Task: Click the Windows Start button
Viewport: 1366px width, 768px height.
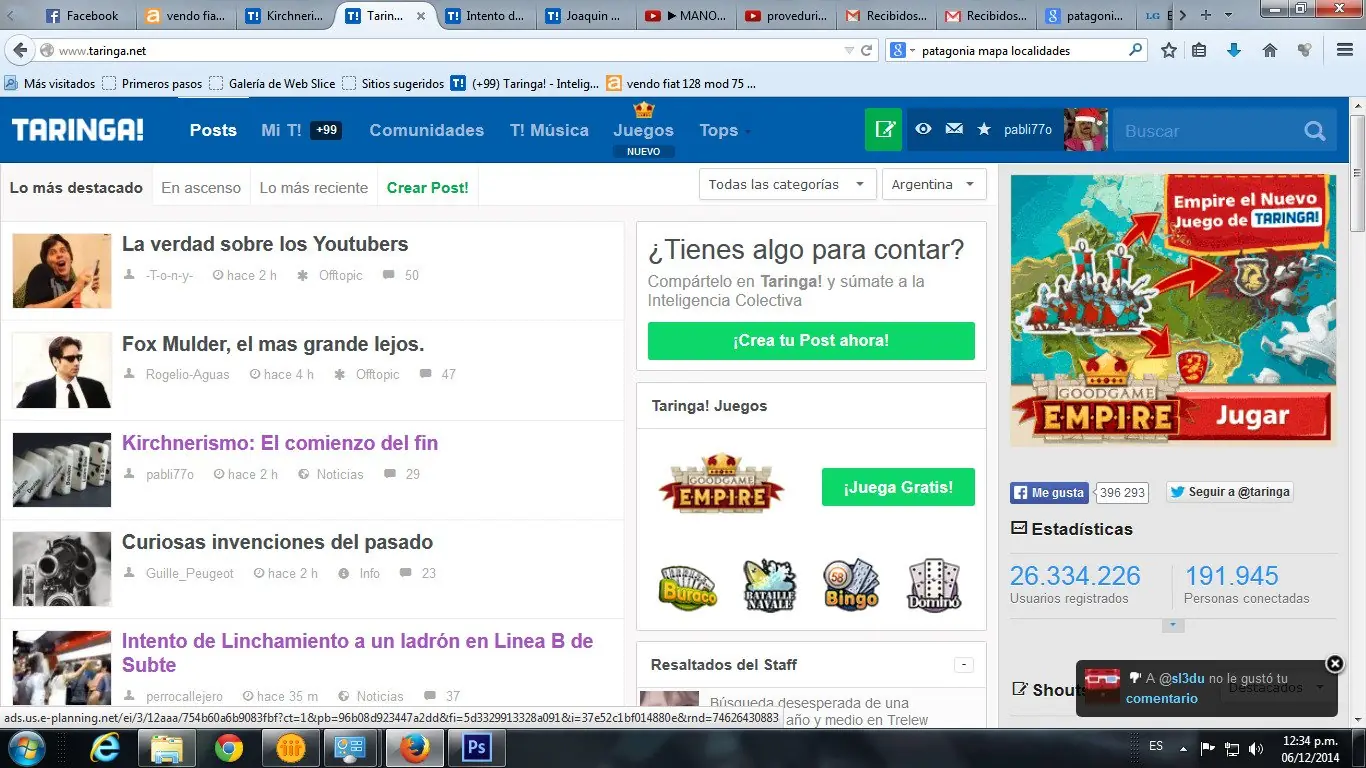Action: coord(27,748)
